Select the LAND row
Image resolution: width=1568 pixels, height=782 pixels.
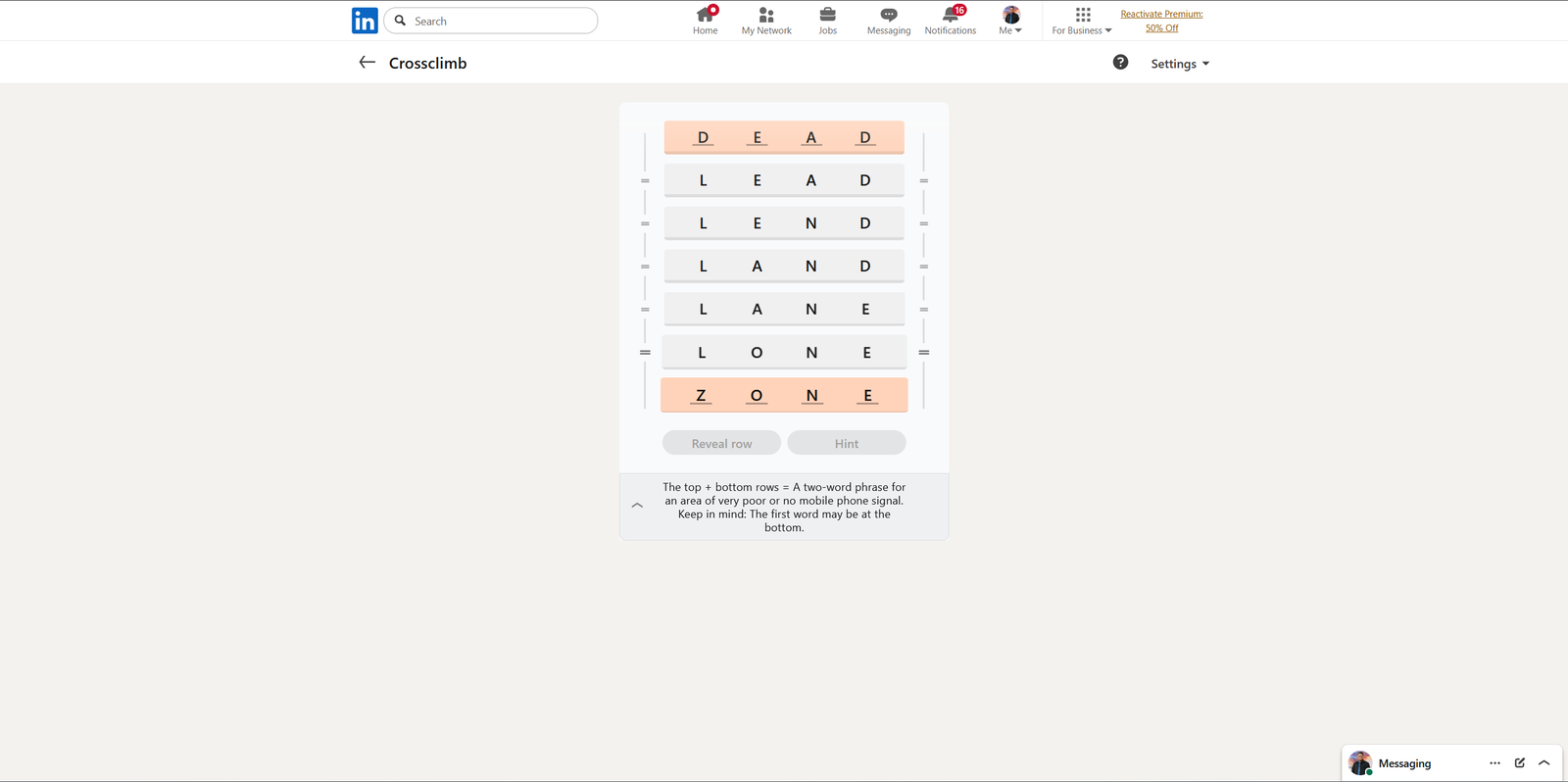pos(784,267)
